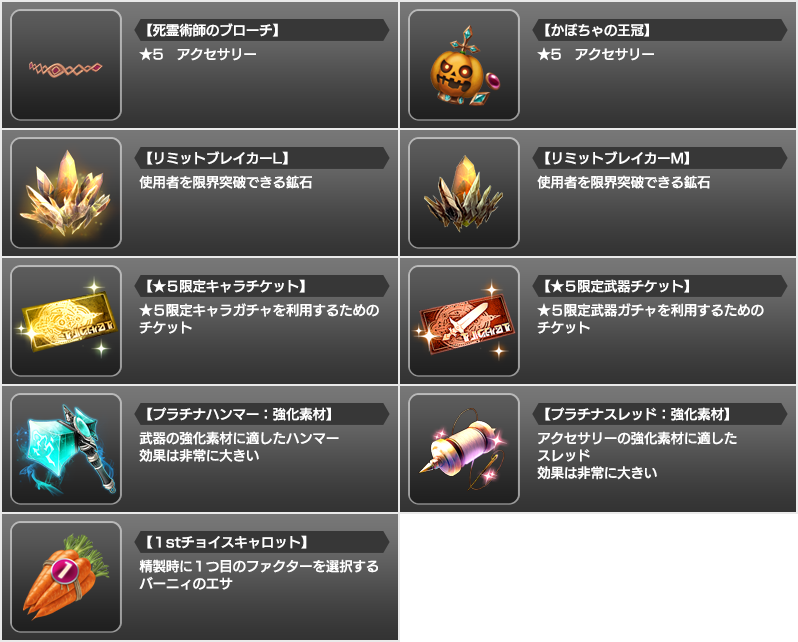Choose the Limit Breaker M crystal icon

[x=464, y=193]
